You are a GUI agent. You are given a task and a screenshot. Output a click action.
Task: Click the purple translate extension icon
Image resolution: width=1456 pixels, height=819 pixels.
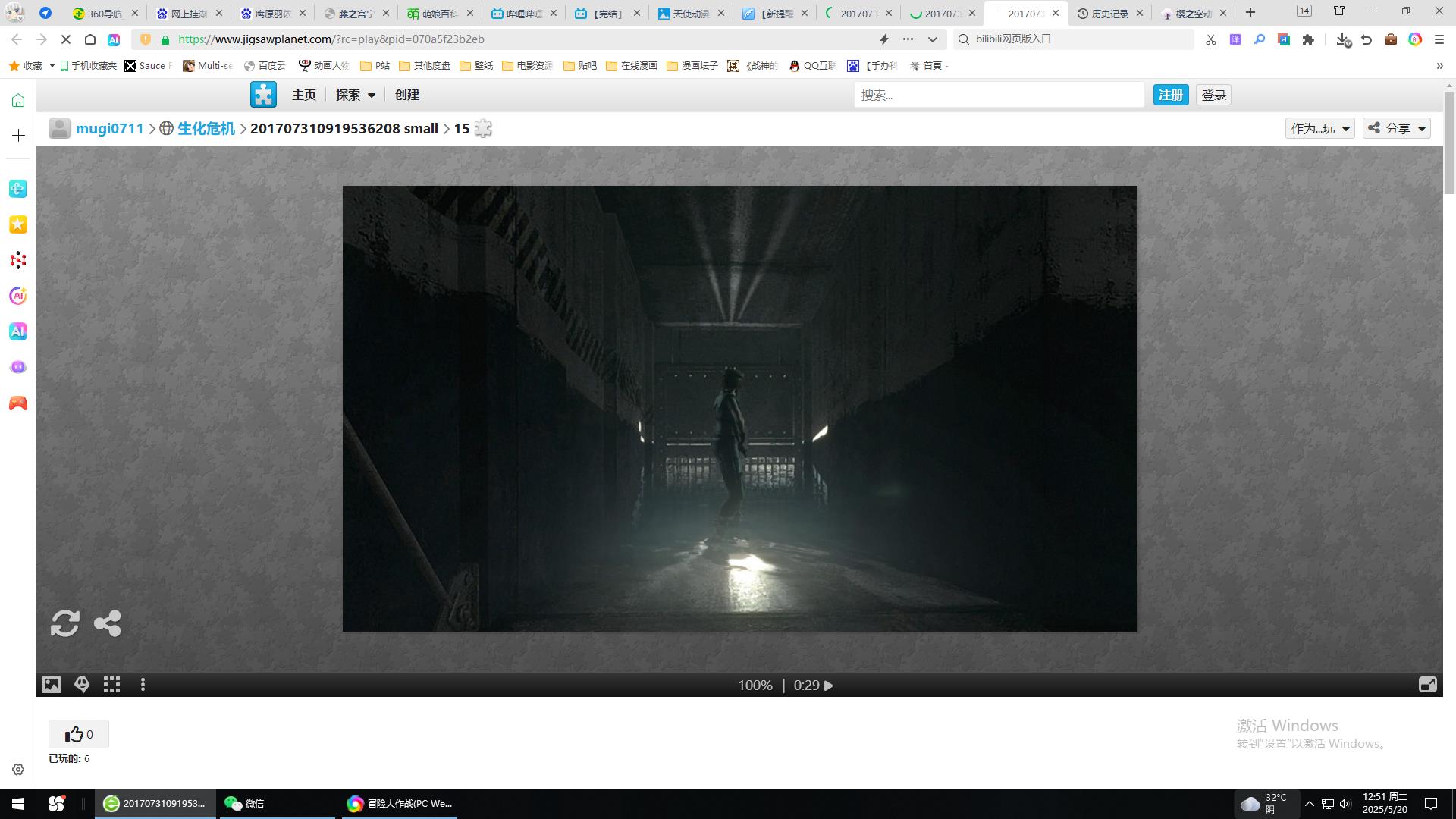(x=1235, y=39)
